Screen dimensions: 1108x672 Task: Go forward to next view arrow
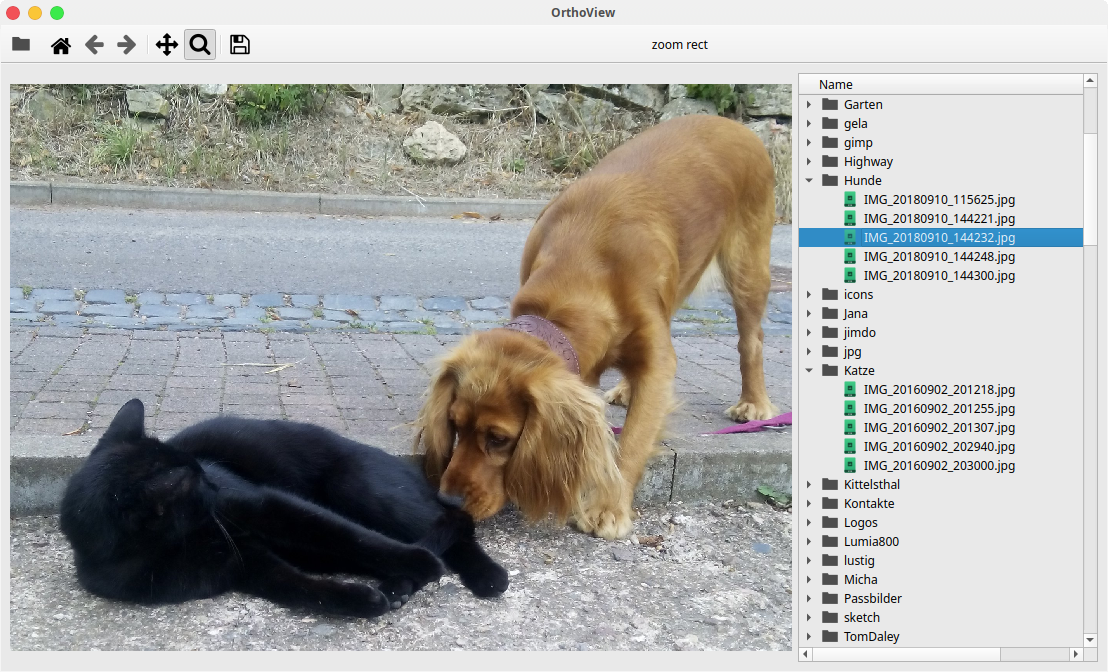tap(126, 45)
